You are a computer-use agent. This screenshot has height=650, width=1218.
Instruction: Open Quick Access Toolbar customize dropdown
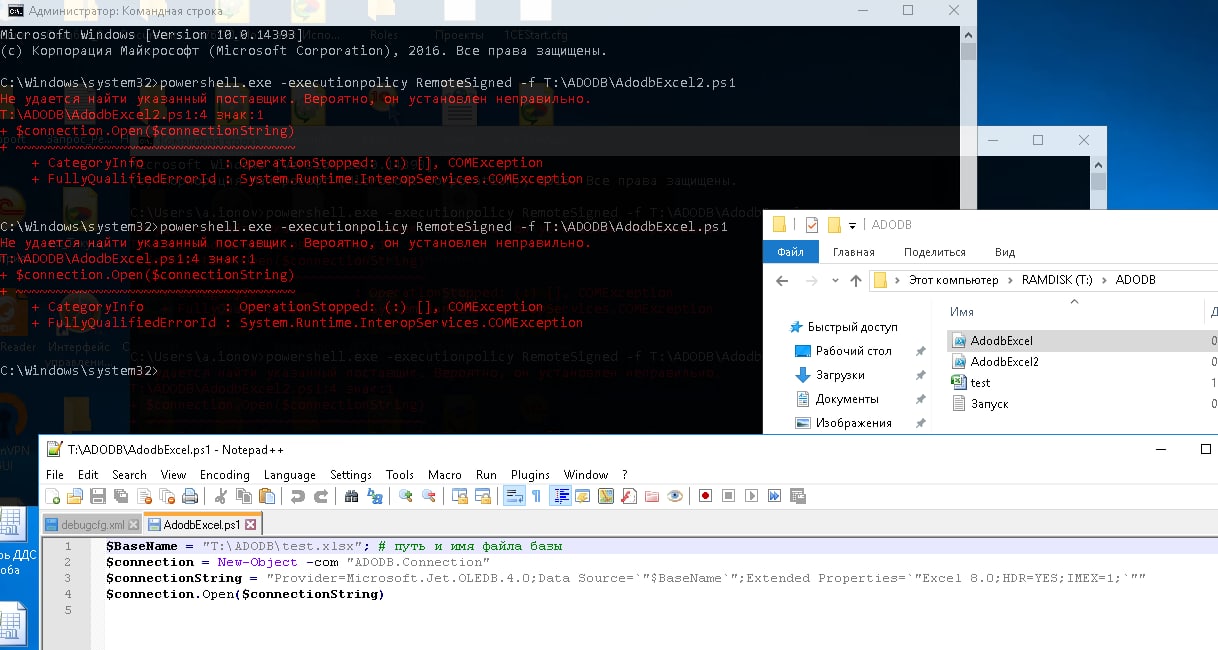[853, 225]
